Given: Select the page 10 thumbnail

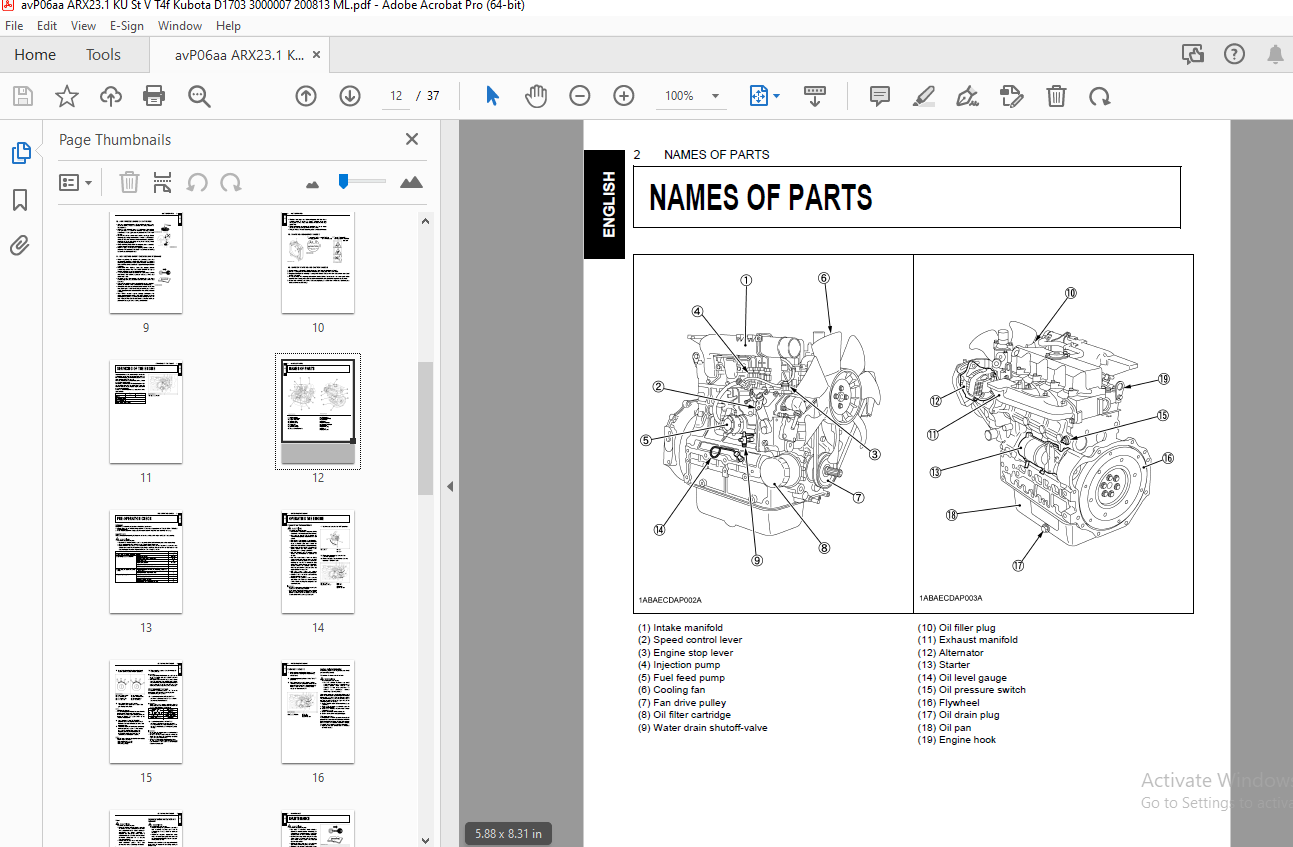Looking at the screenshot, I should (318, 262).
